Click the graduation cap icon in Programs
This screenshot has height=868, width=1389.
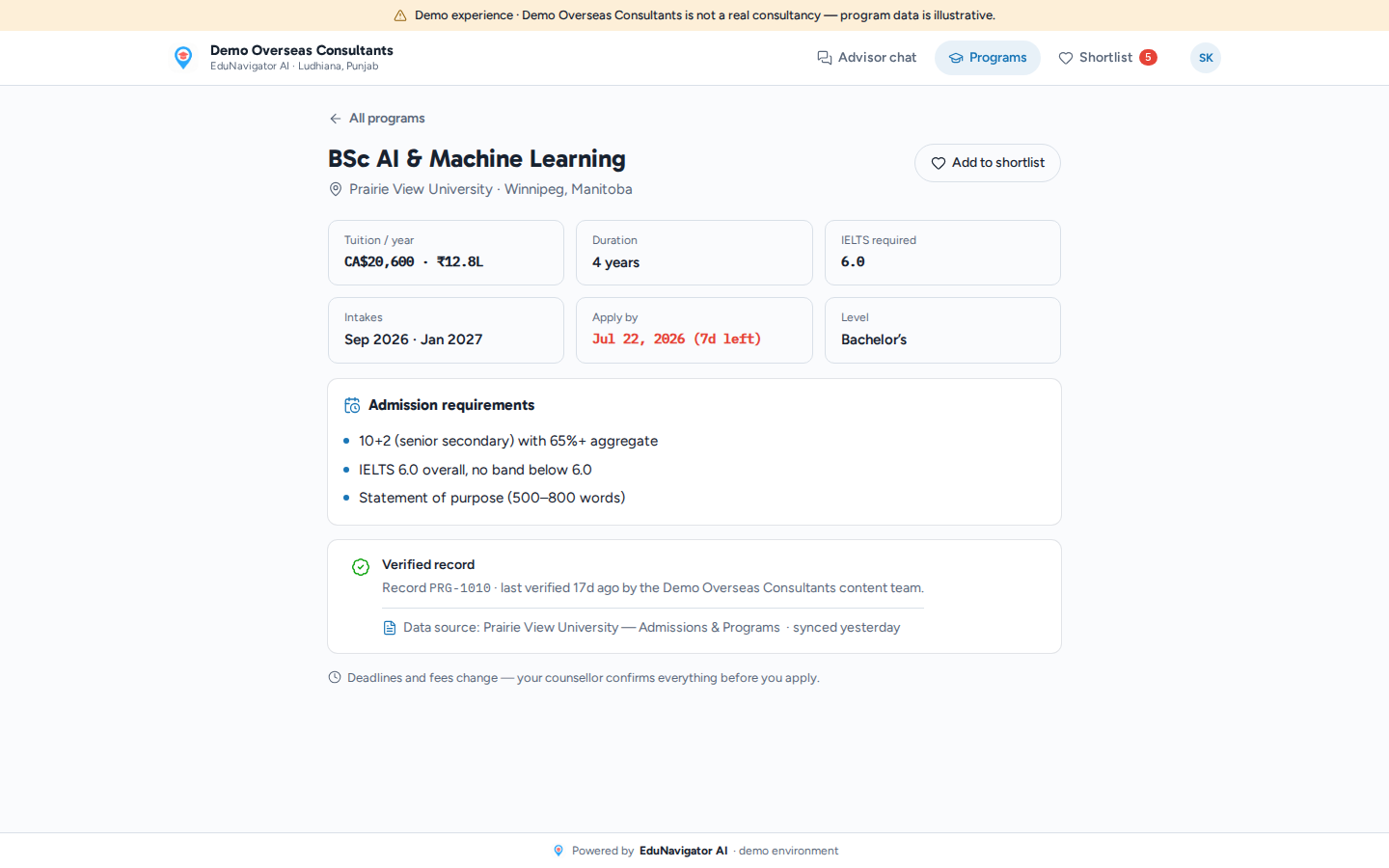[x=956, y=58]
